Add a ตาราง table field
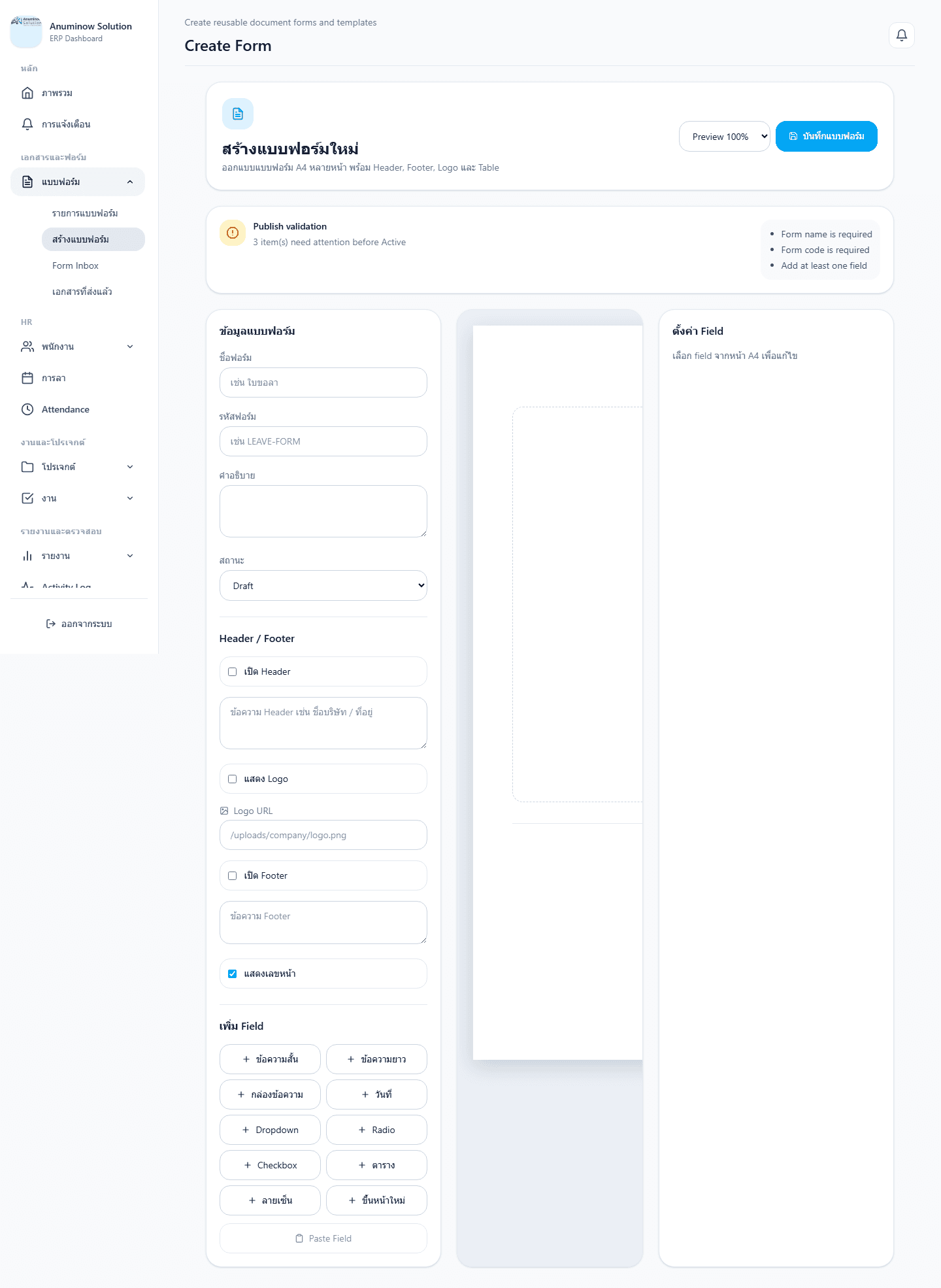Viewport: 941px width, 1288px height. coord(376,1165)
